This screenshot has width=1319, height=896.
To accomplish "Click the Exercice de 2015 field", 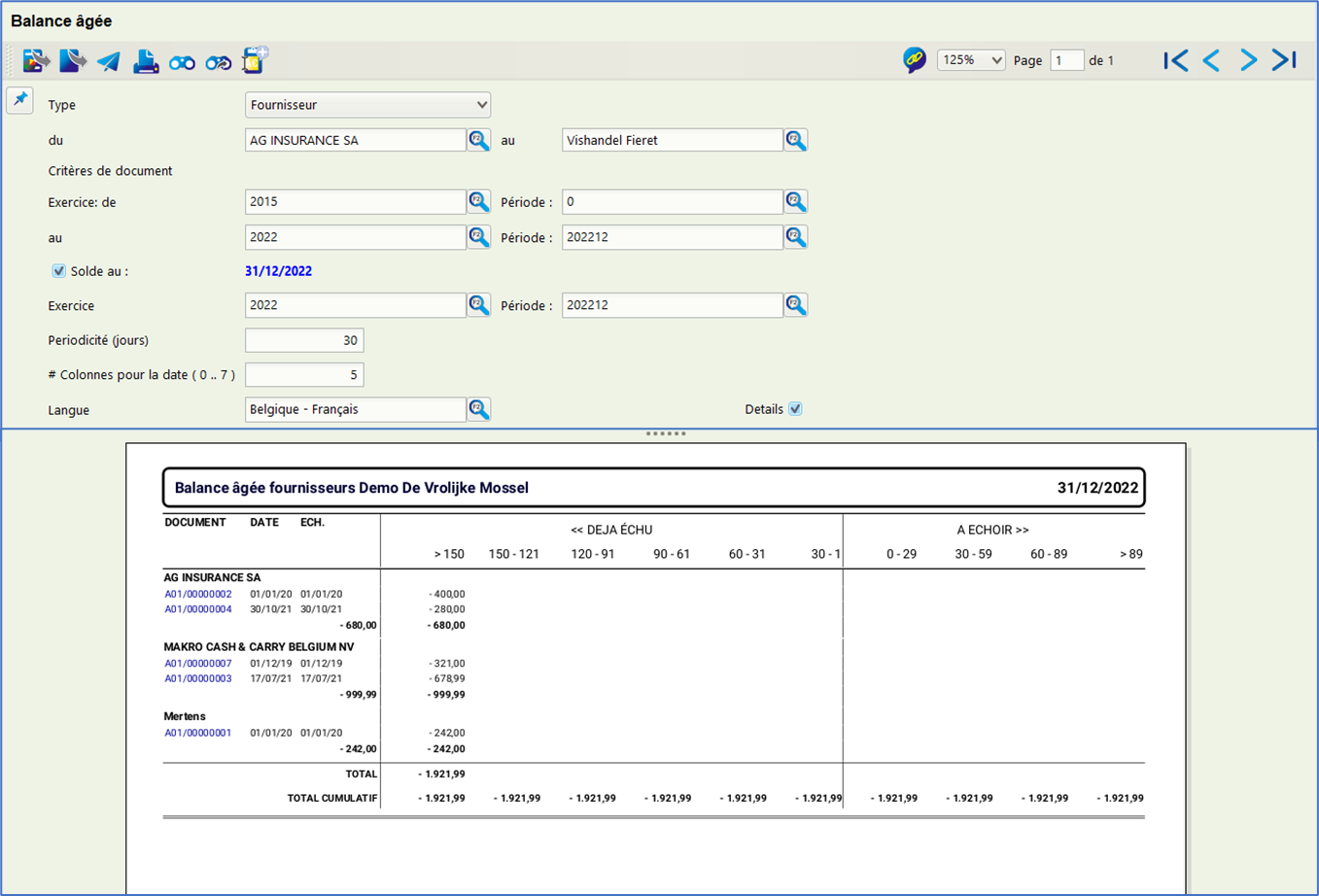I will 356,201.
